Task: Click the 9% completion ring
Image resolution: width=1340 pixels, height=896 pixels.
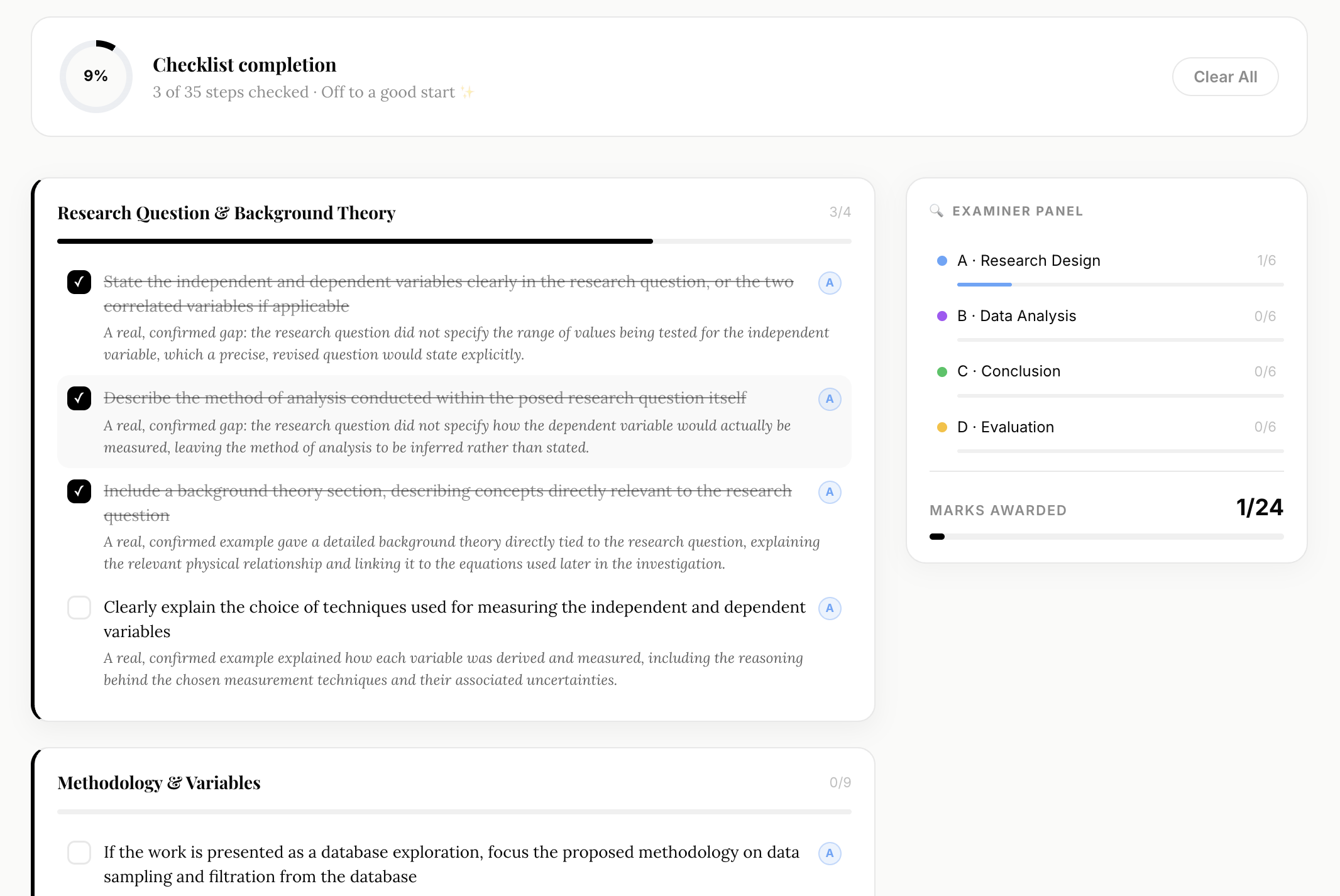Action: click(x=96, y=77)
